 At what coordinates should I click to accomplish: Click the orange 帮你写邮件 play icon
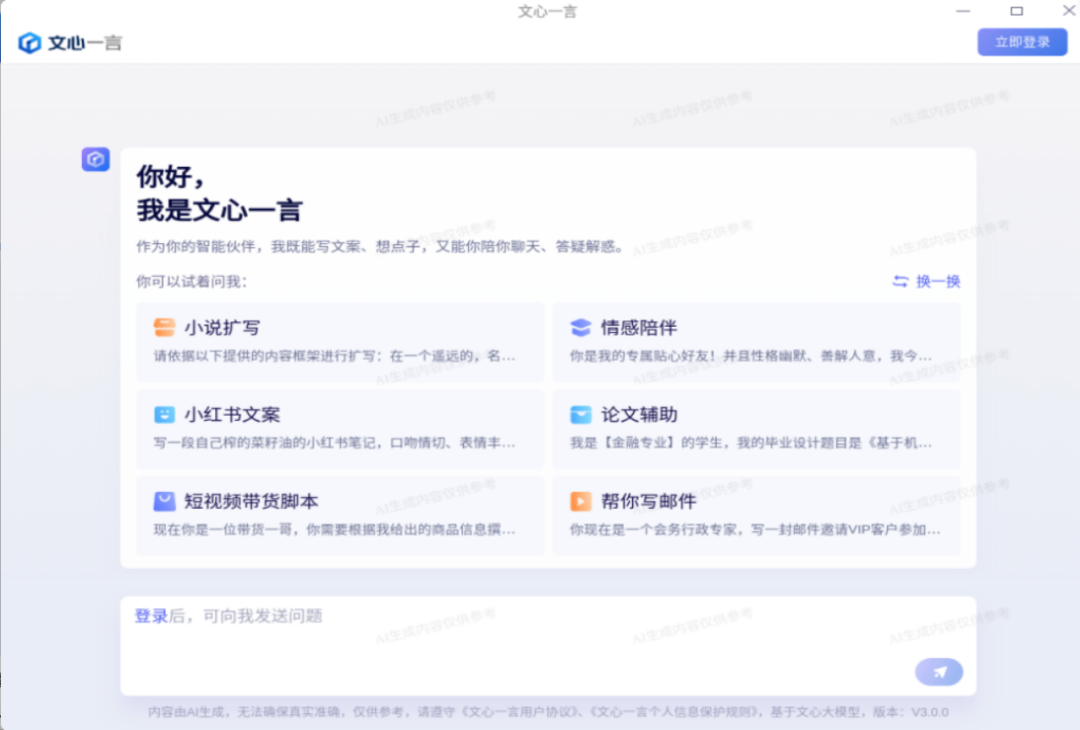click(x=581, y=501)
